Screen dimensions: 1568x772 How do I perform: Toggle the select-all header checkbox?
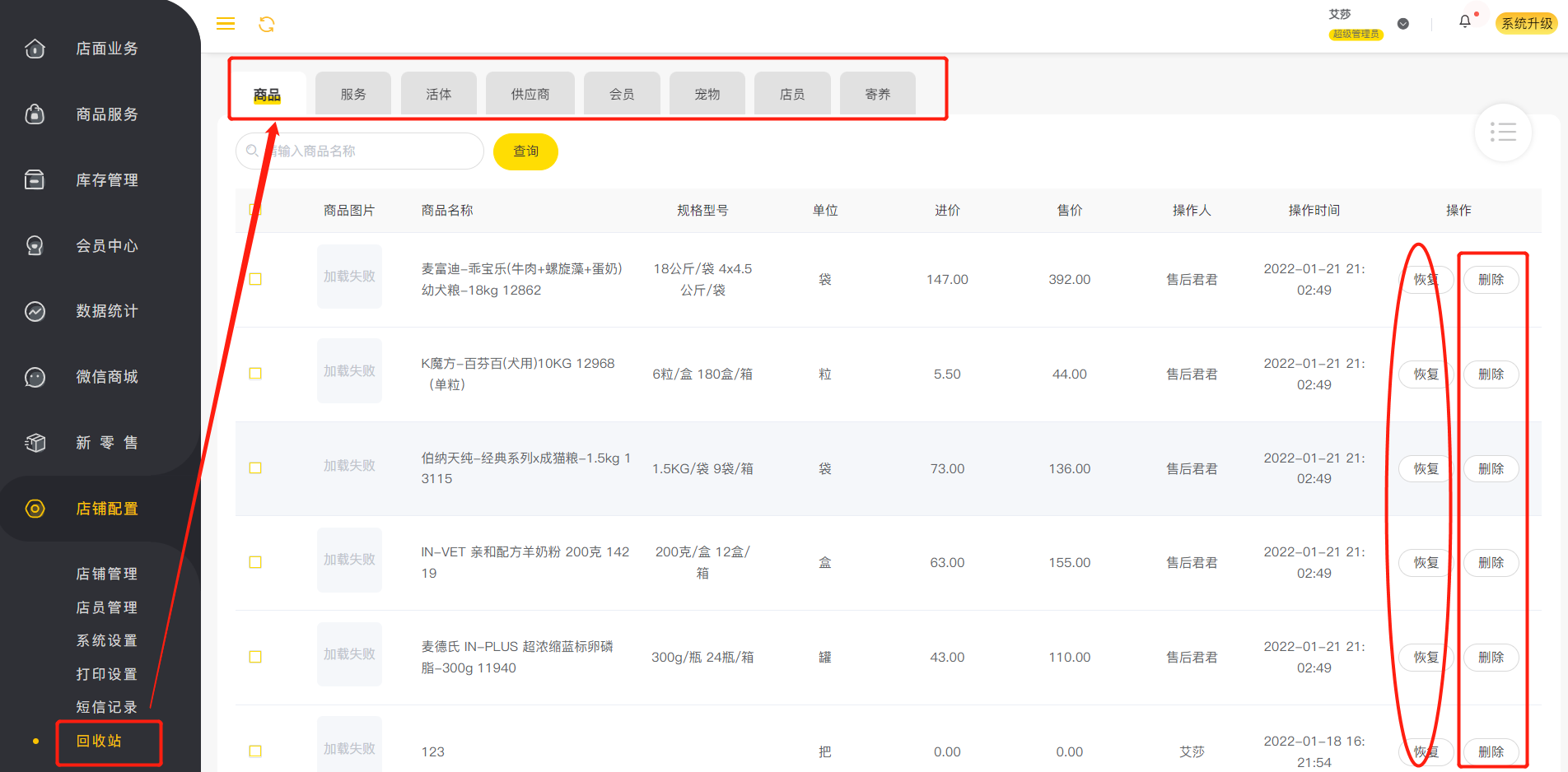[255, 210]
